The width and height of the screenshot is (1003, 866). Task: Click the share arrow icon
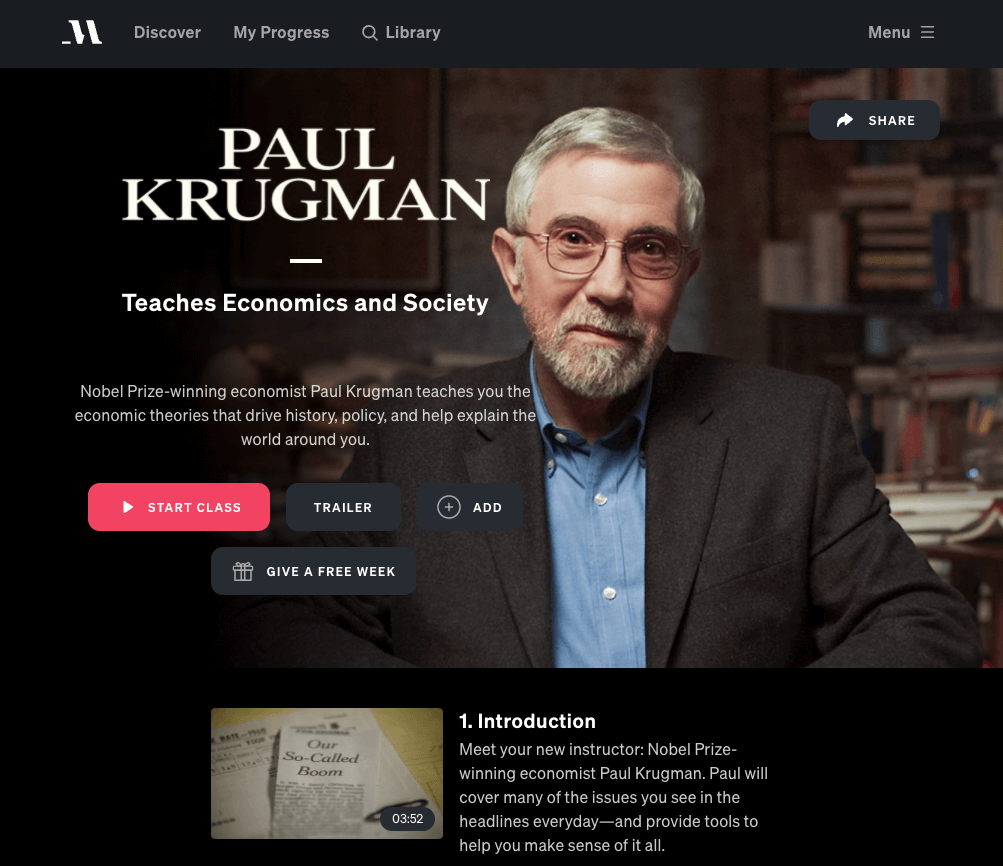tap(845, 120)
